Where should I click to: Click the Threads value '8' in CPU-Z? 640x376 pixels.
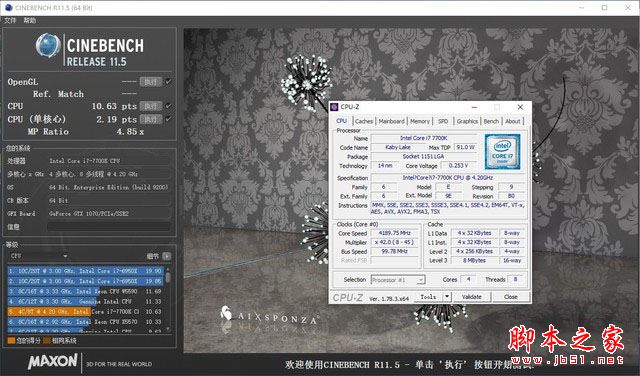click(516, 279)
